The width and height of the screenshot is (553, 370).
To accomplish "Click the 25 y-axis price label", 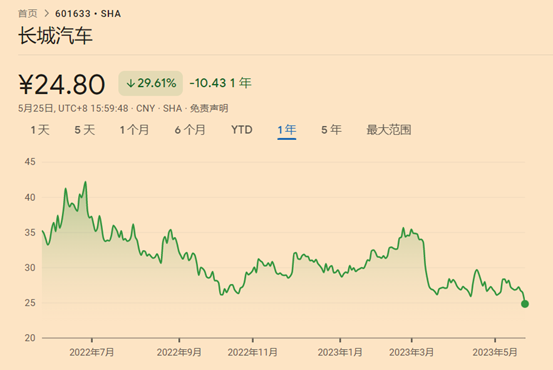I will [30, 303].
